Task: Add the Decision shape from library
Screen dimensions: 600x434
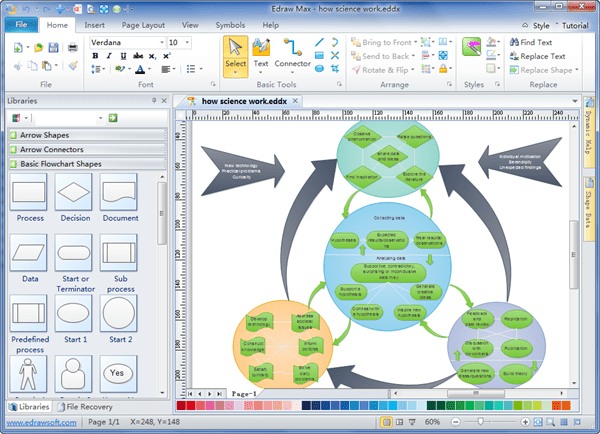Action: [73, 192]
